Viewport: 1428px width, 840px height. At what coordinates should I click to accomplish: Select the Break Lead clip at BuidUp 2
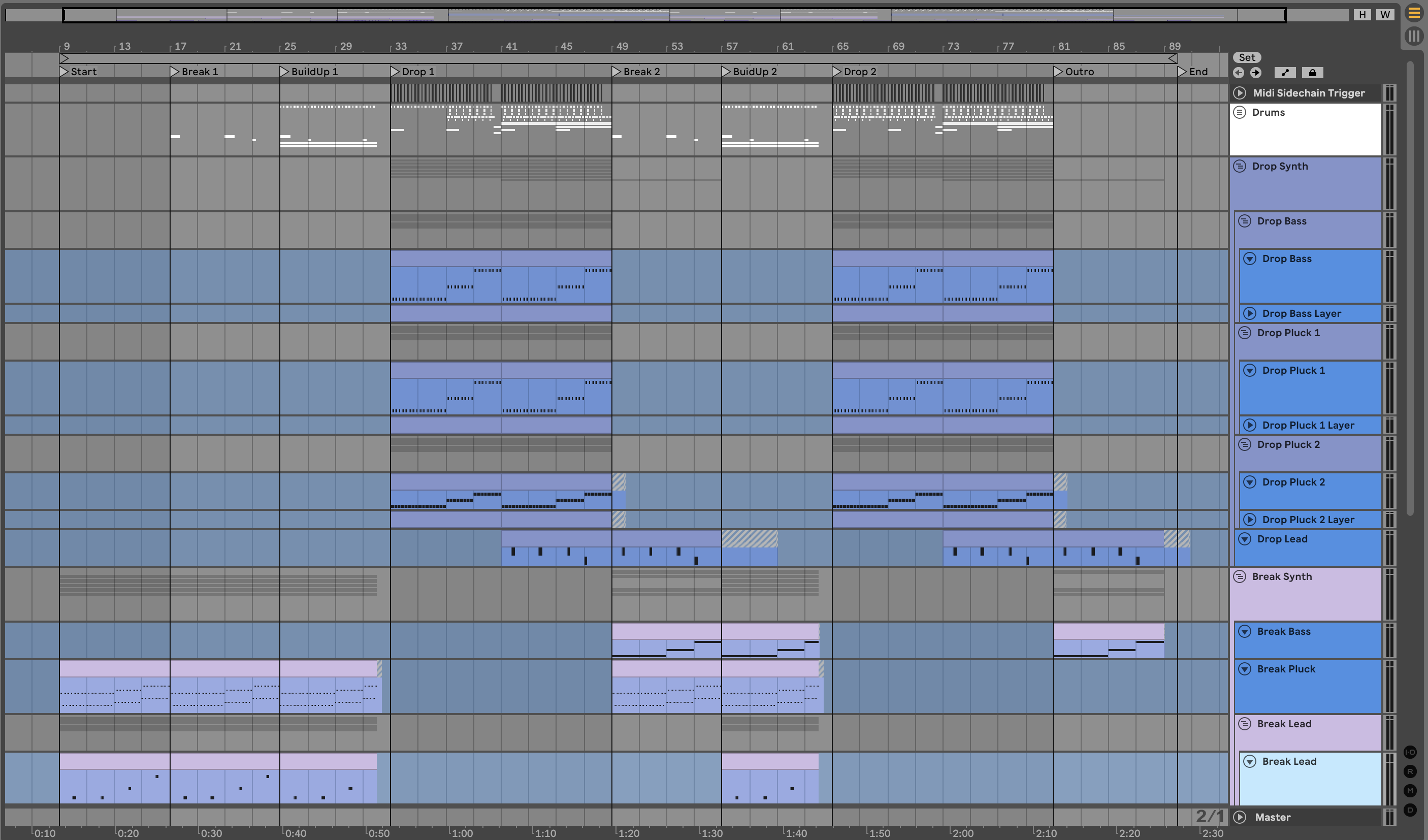[x=769, y=778]
